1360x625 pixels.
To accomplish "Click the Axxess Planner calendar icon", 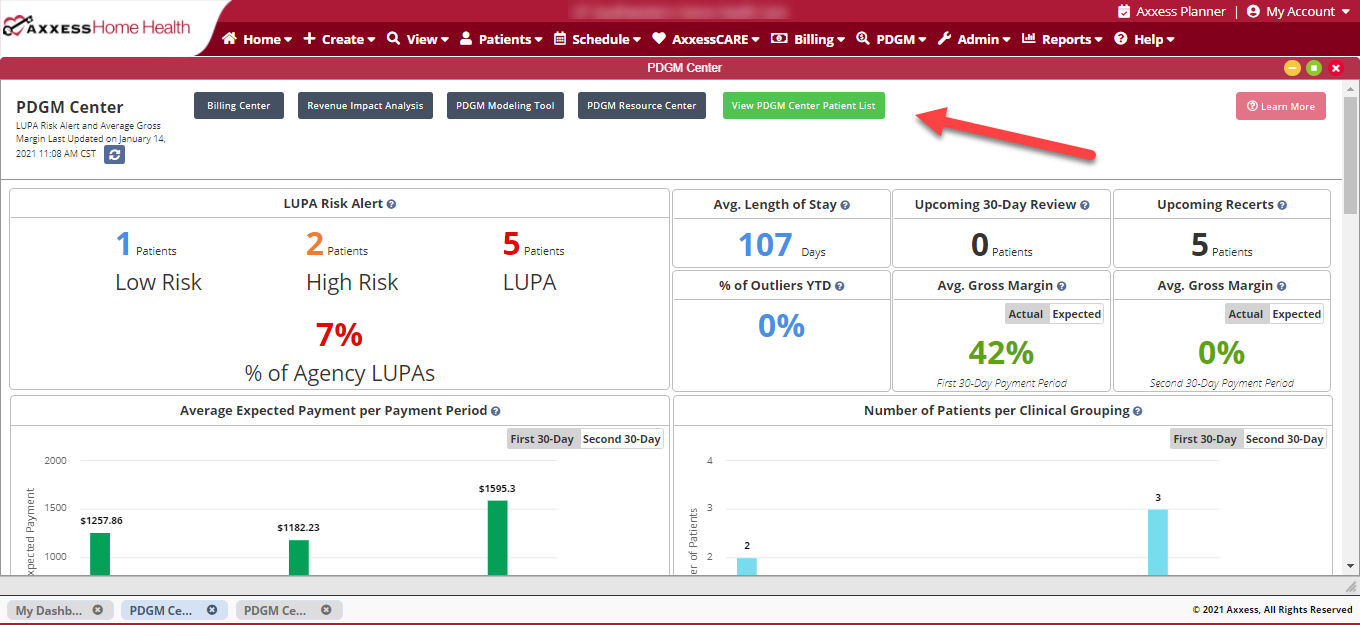I will [1124, 12].
